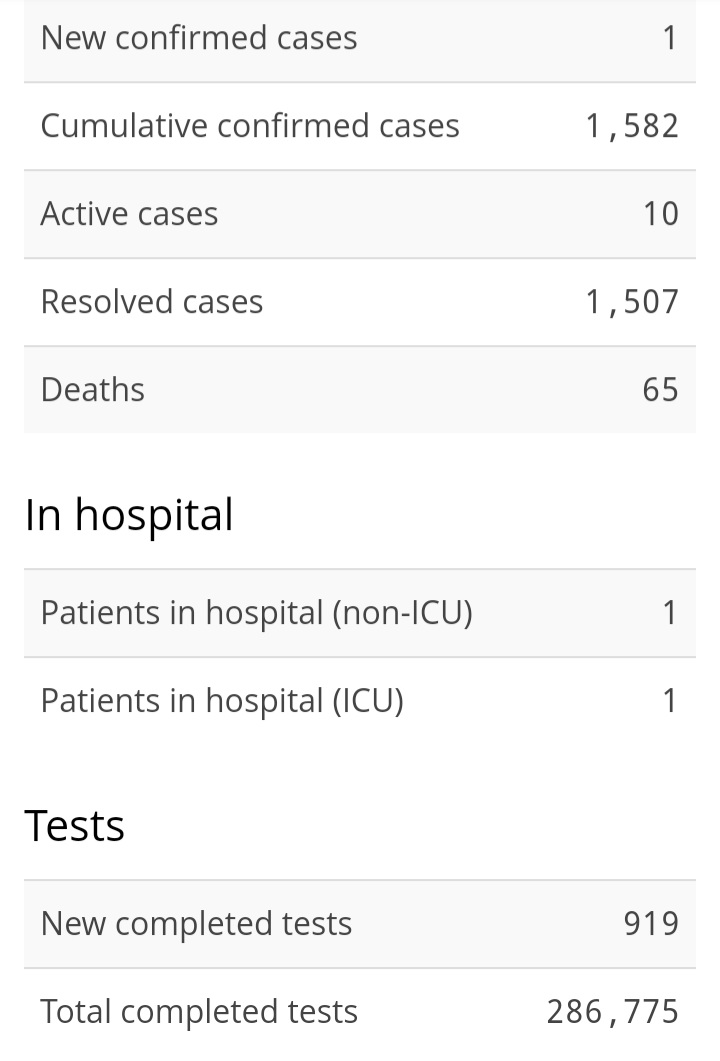Select the Active cases row
The height and width of the screenshot is (1061, 720).
[x=360, y=215]
